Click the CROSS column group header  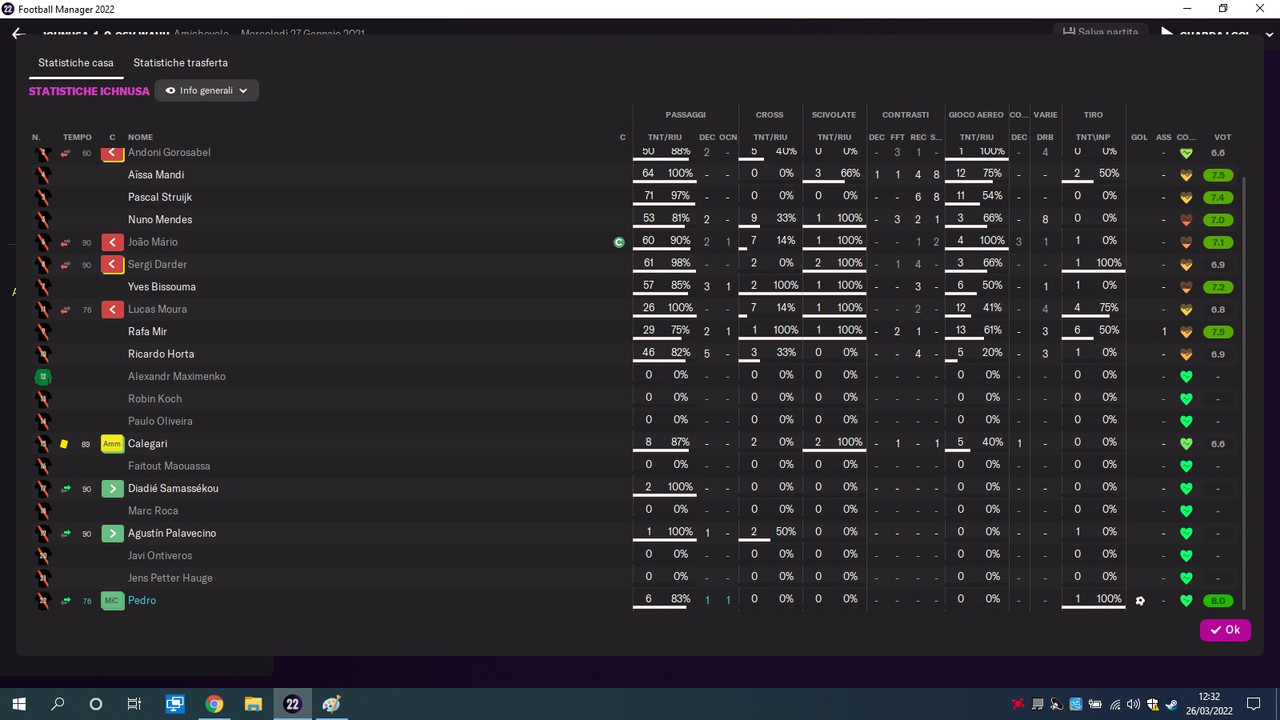[769, 115]
